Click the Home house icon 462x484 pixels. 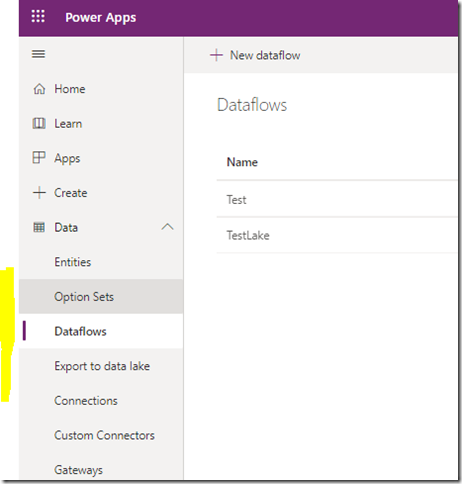point(39,89)
